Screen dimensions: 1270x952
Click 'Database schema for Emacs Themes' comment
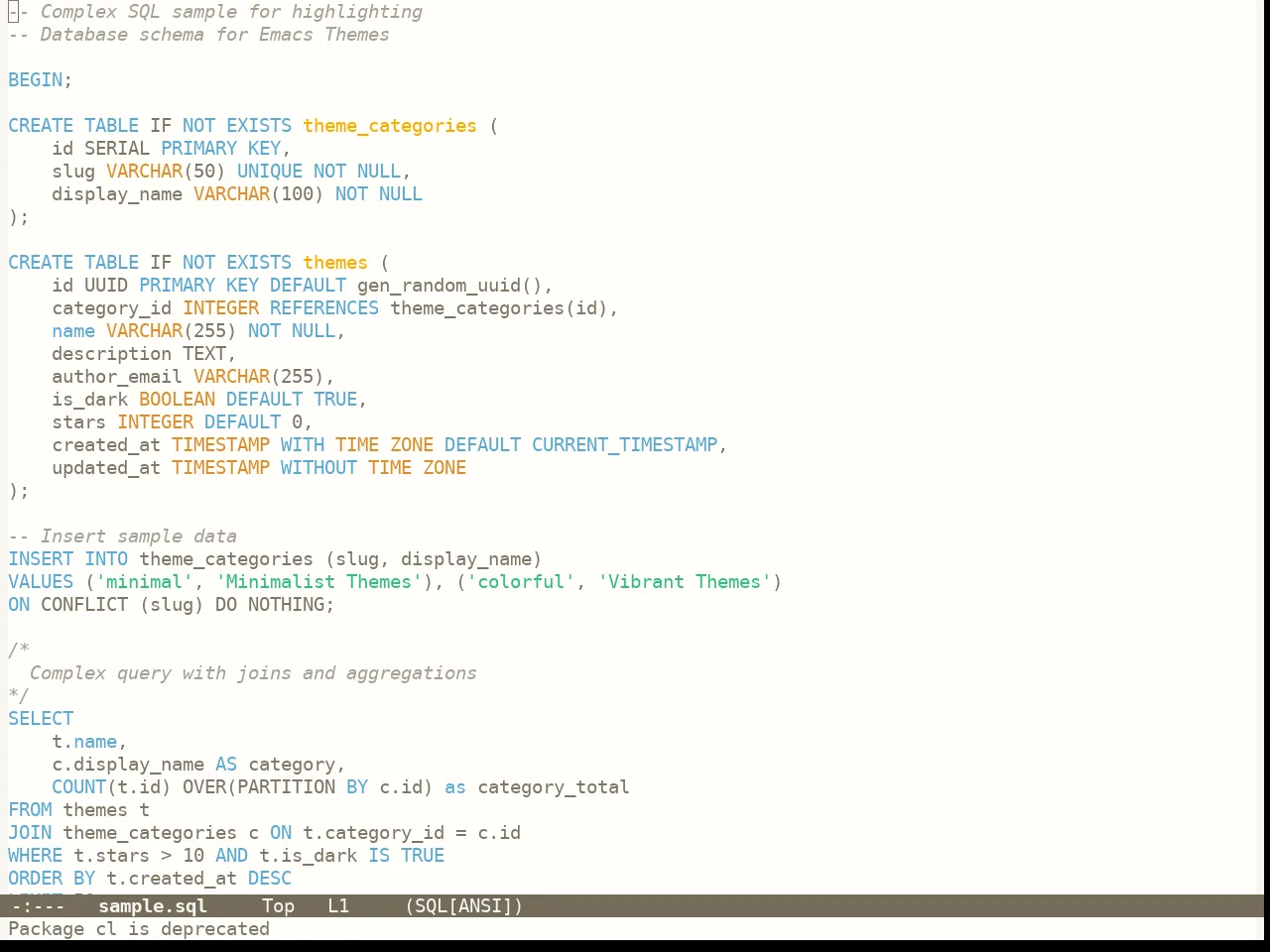(x=198, y=35)
